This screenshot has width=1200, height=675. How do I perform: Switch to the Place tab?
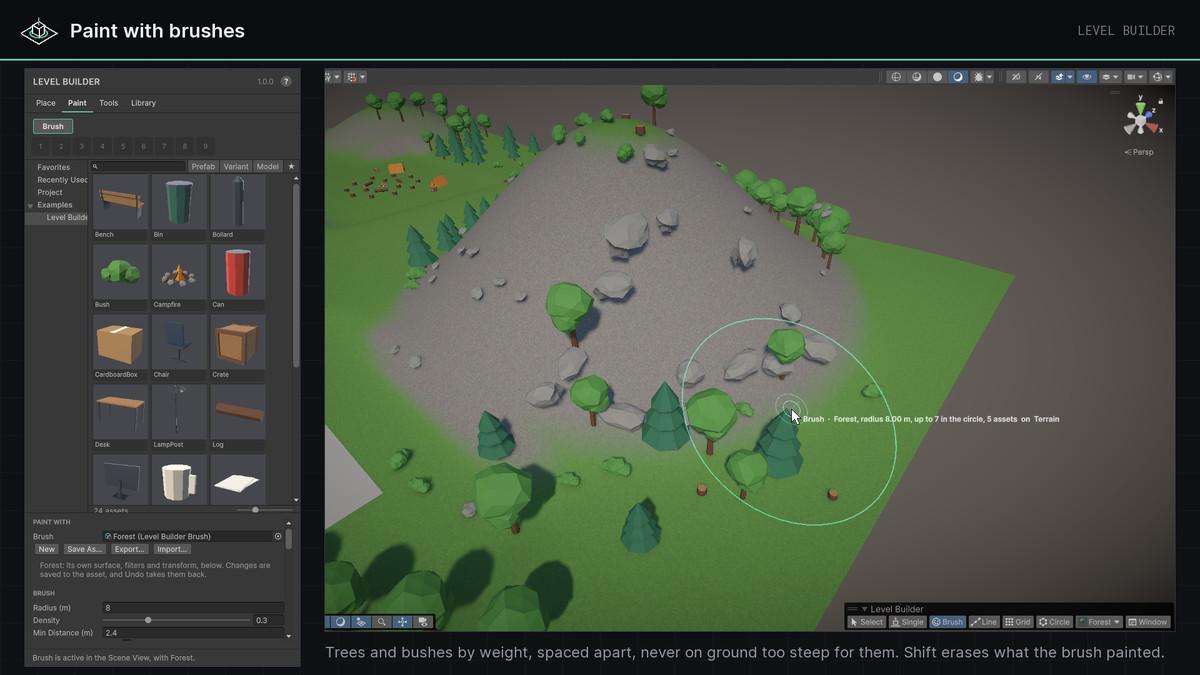[46, 103]
